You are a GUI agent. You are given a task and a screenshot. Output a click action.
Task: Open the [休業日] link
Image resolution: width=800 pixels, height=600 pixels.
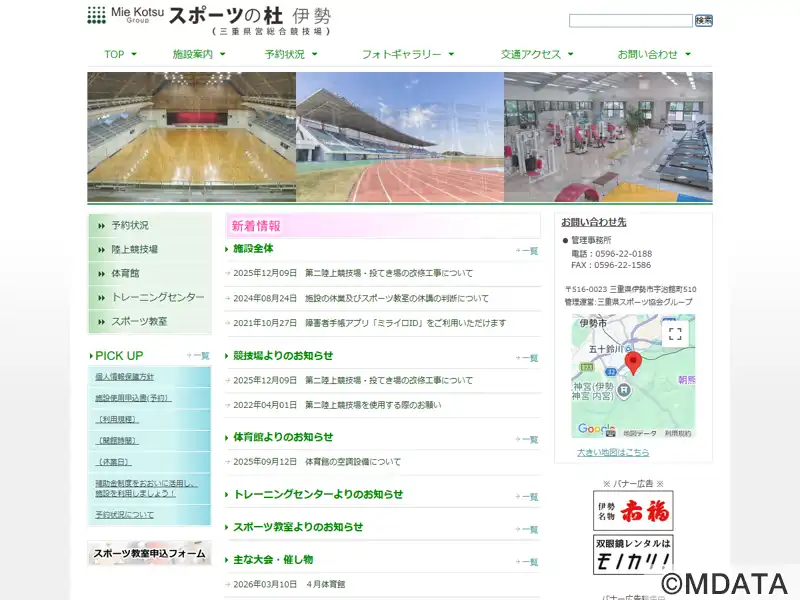(113, 462)
